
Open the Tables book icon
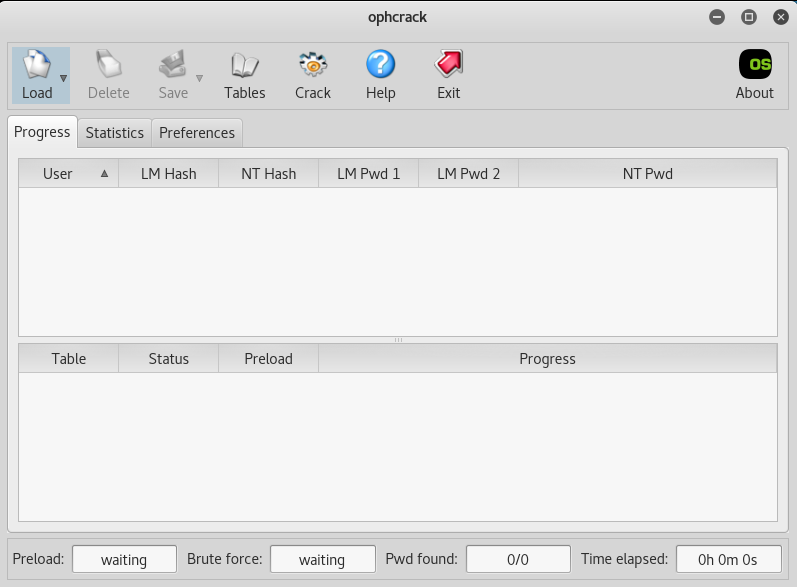244,65
